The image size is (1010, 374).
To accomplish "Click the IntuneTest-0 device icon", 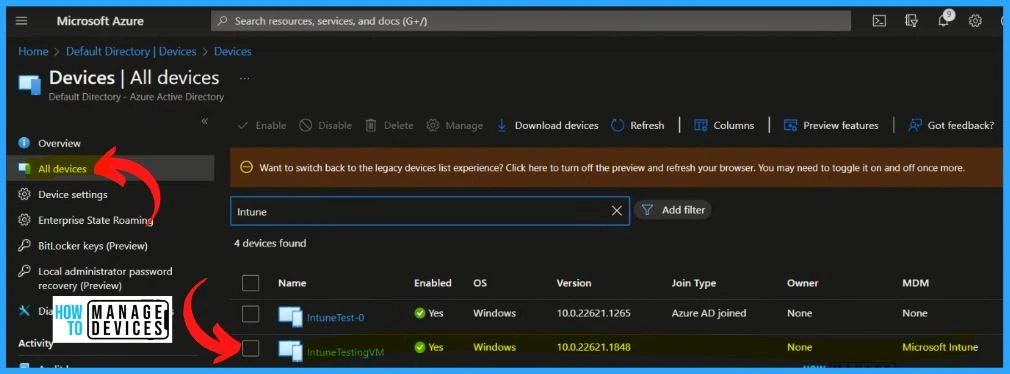I will 291,316.
